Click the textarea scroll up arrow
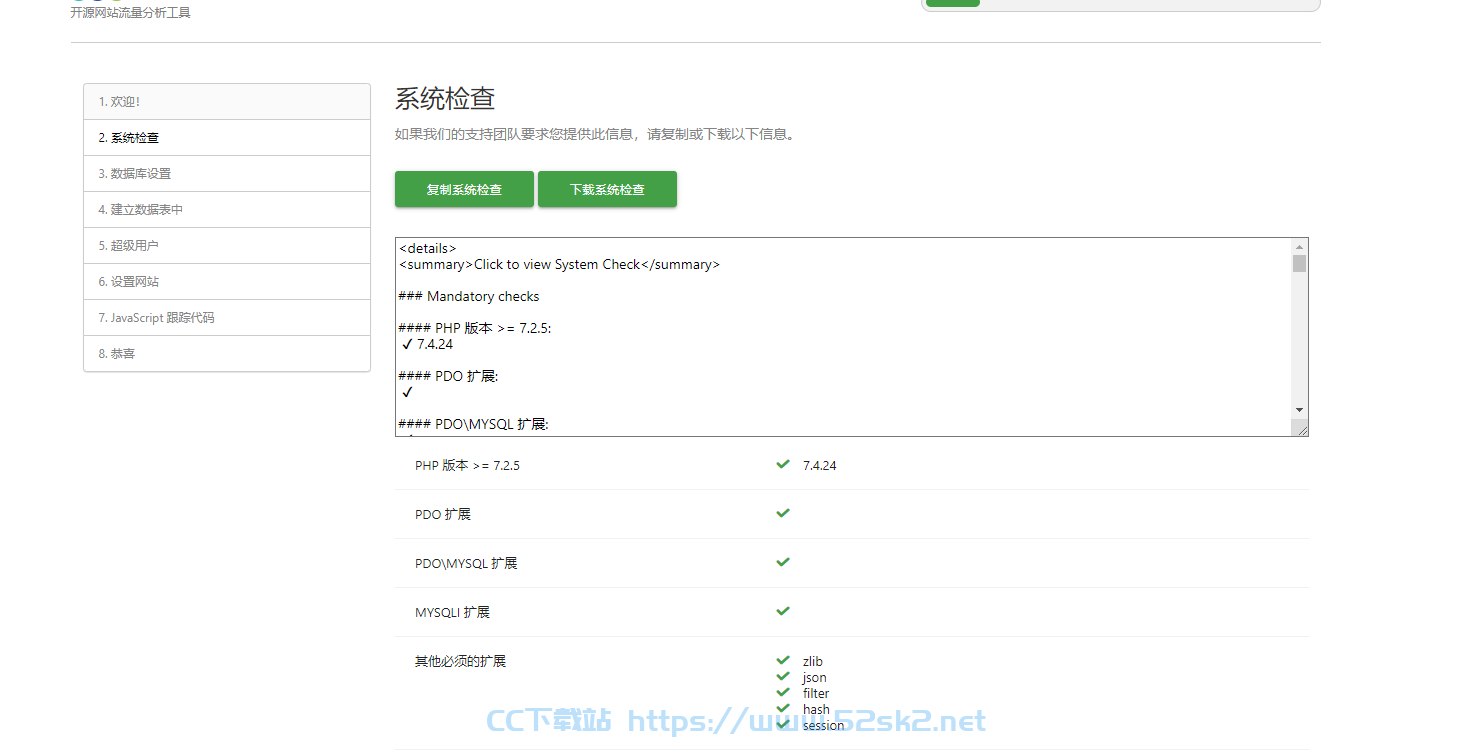This screenshot has height=751, width=1472. point(1299,246)
